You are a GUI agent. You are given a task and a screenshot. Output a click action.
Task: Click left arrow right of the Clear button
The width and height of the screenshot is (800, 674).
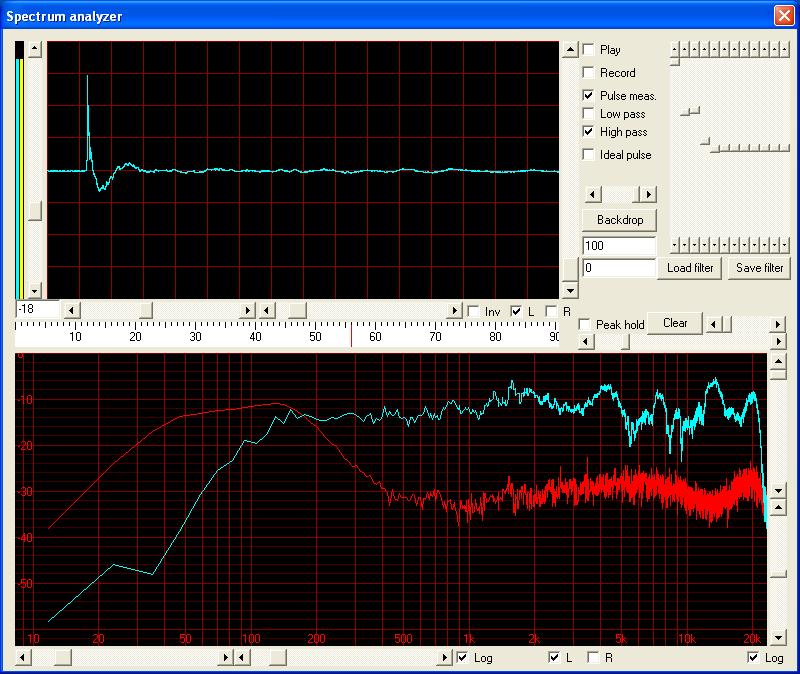click(714, 324)
